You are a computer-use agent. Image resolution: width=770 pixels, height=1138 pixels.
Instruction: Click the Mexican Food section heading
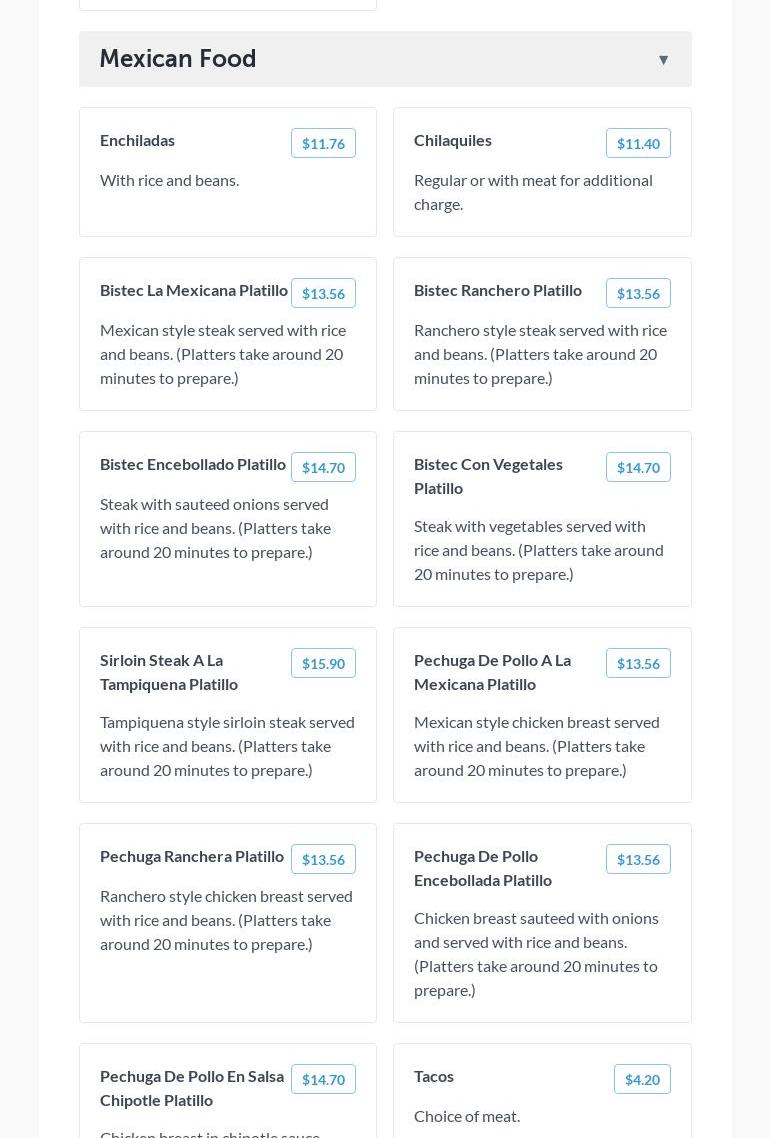(178, 59)
